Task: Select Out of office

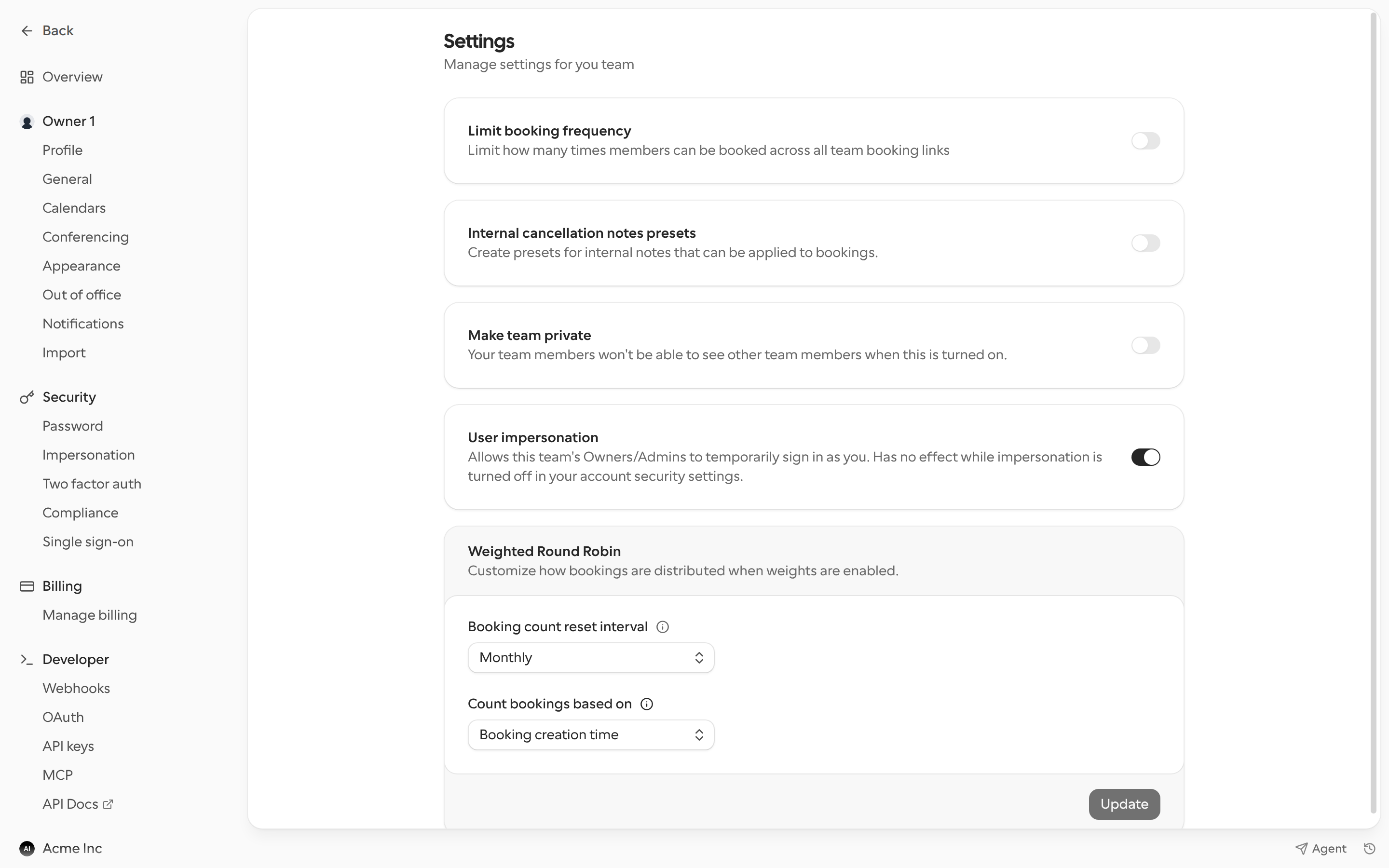Action: coord(82,295)
